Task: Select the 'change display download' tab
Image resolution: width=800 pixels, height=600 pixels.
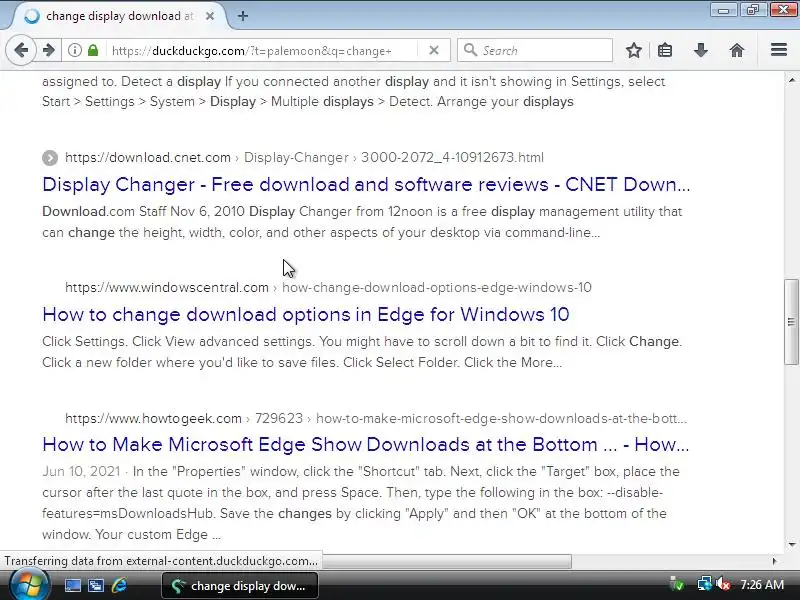Action: [120, 16]
